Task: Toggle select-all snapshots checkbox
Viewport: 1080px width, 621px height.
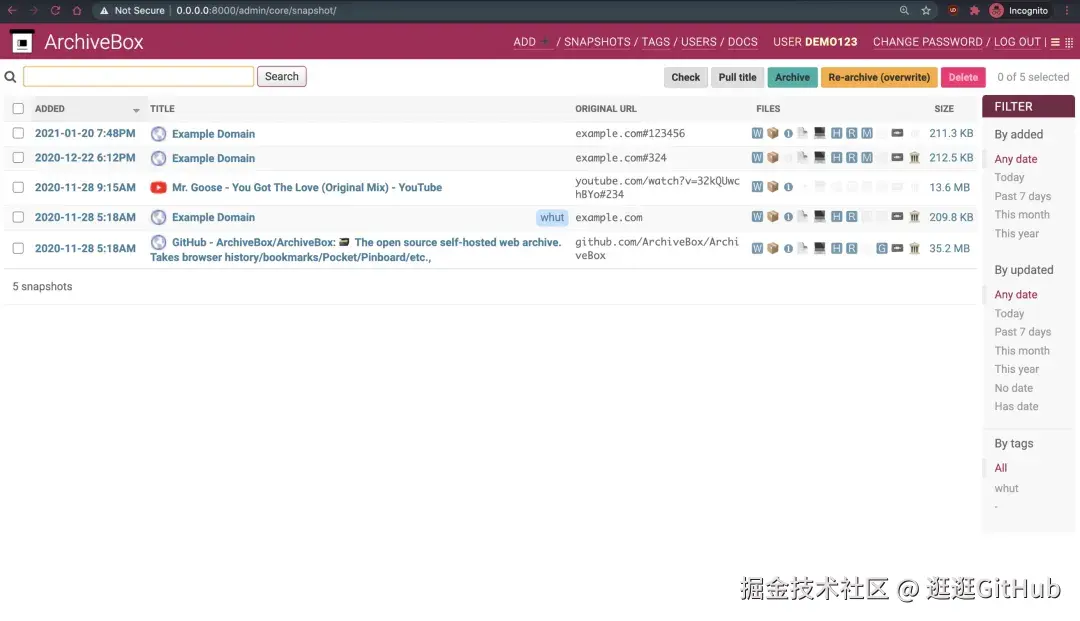Action: click(18, 109)
